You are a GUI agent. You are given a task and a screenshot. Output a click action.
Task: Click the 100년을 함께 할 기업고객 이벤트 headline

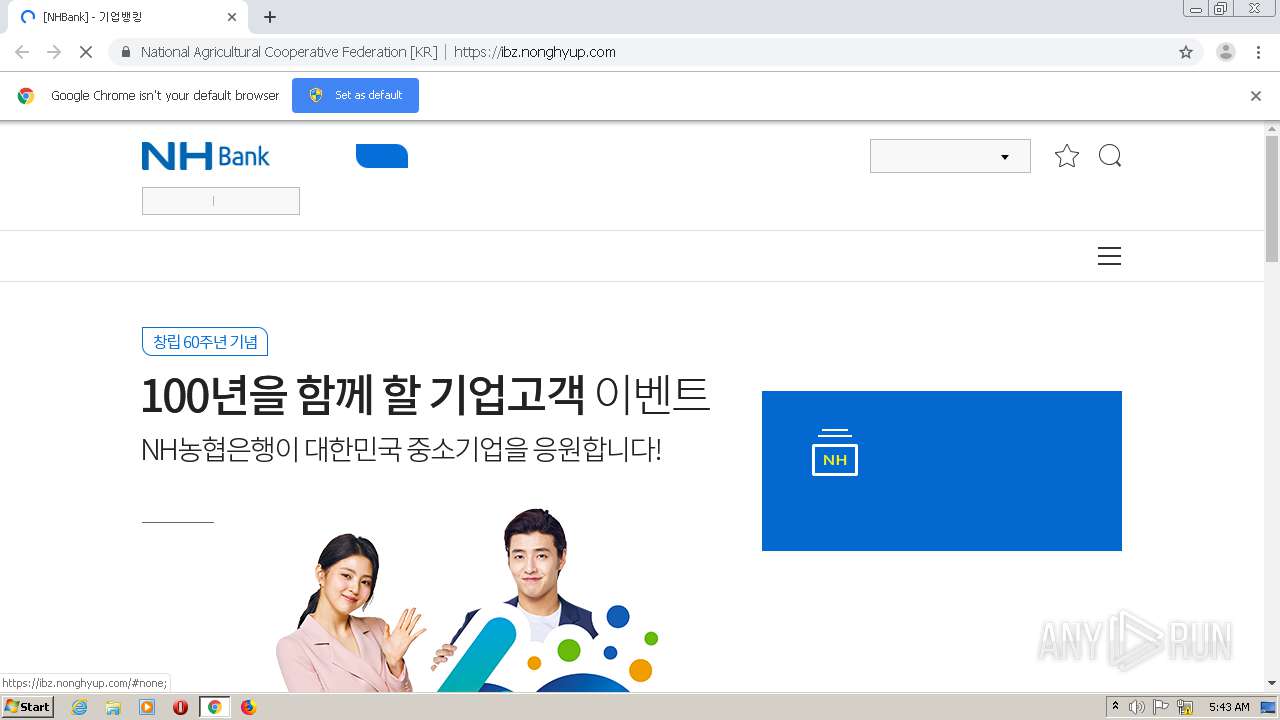[425, 396]
